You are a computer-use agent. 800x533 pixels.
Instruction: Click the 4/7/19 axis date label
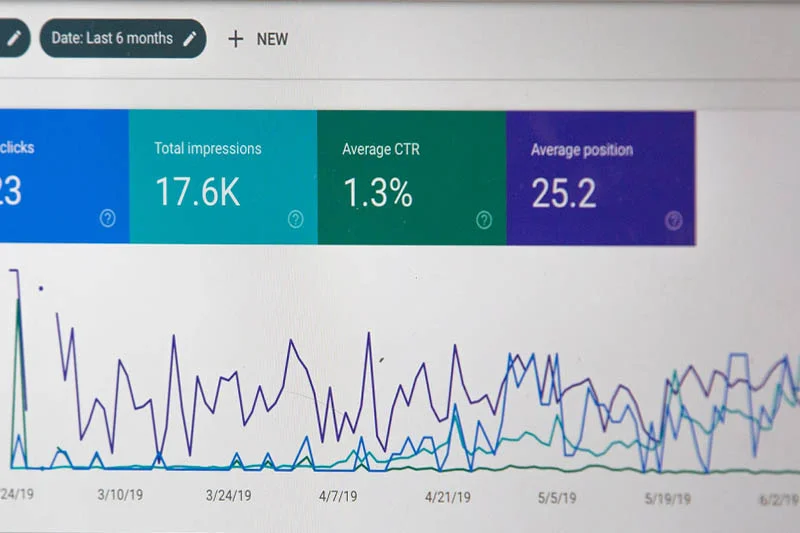[338, 496]
